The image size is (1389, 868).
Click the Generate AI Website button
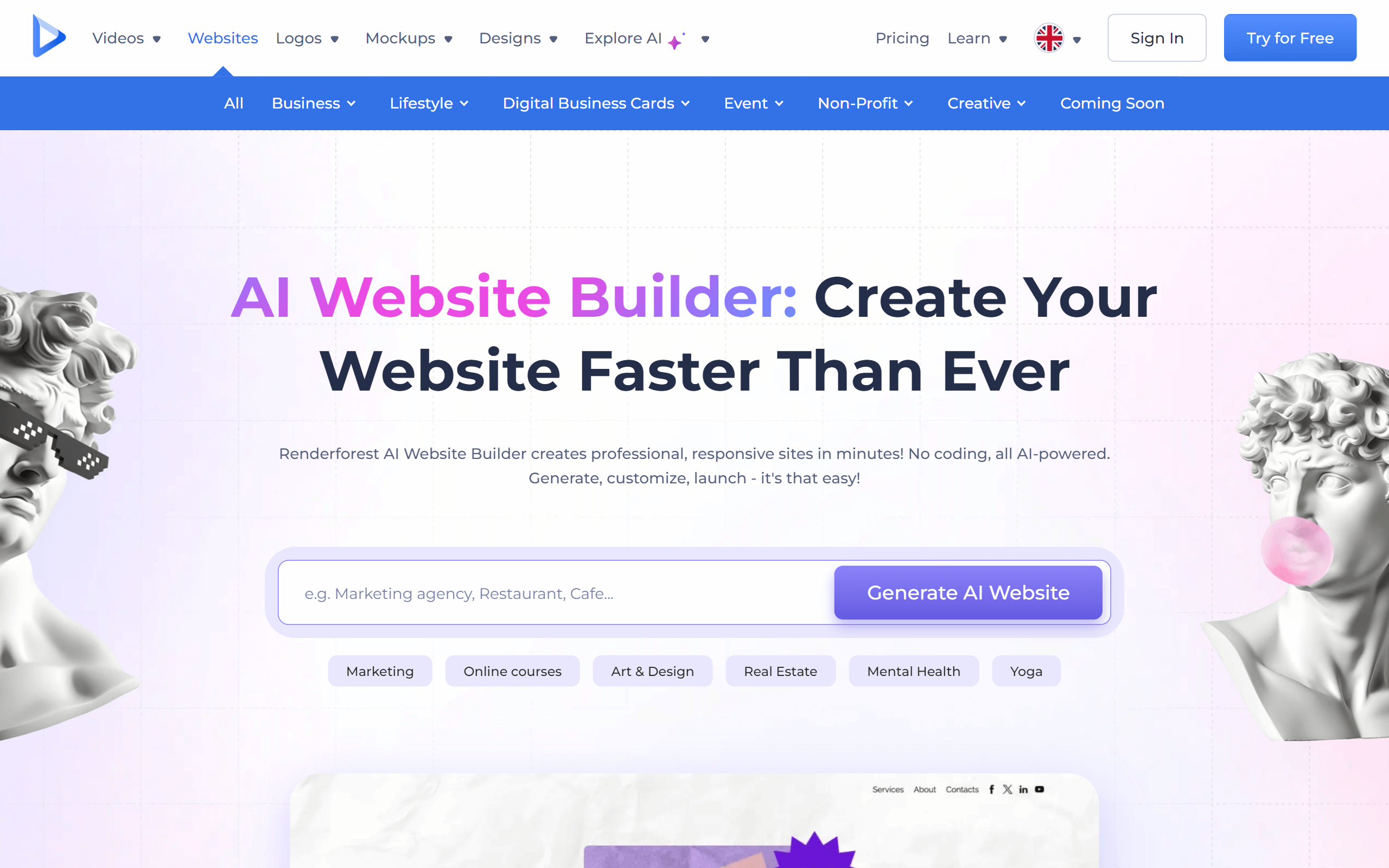point(967,593)
